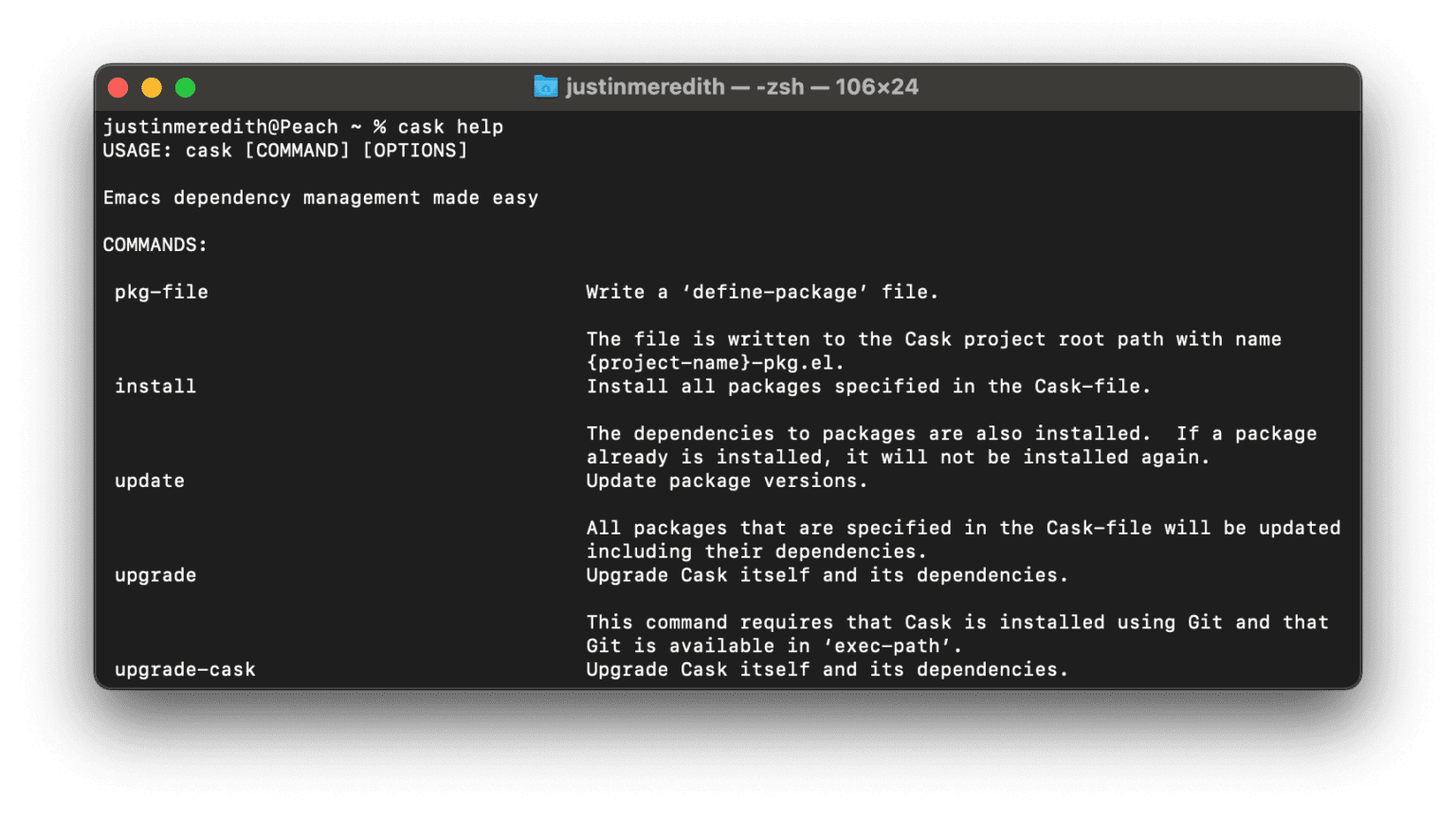Select the define-package description text

pyautogui.click(x=761, y=292)
